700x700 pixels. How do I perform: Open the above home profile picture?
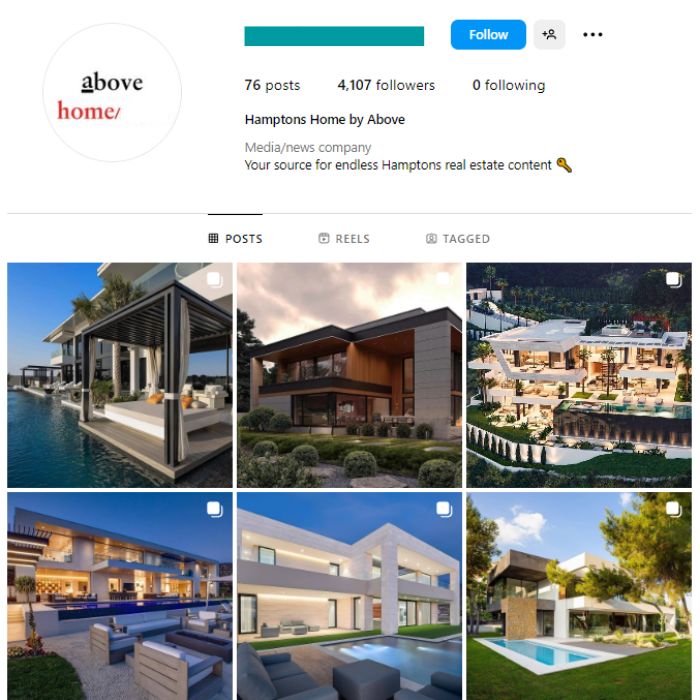coord(112,92)
